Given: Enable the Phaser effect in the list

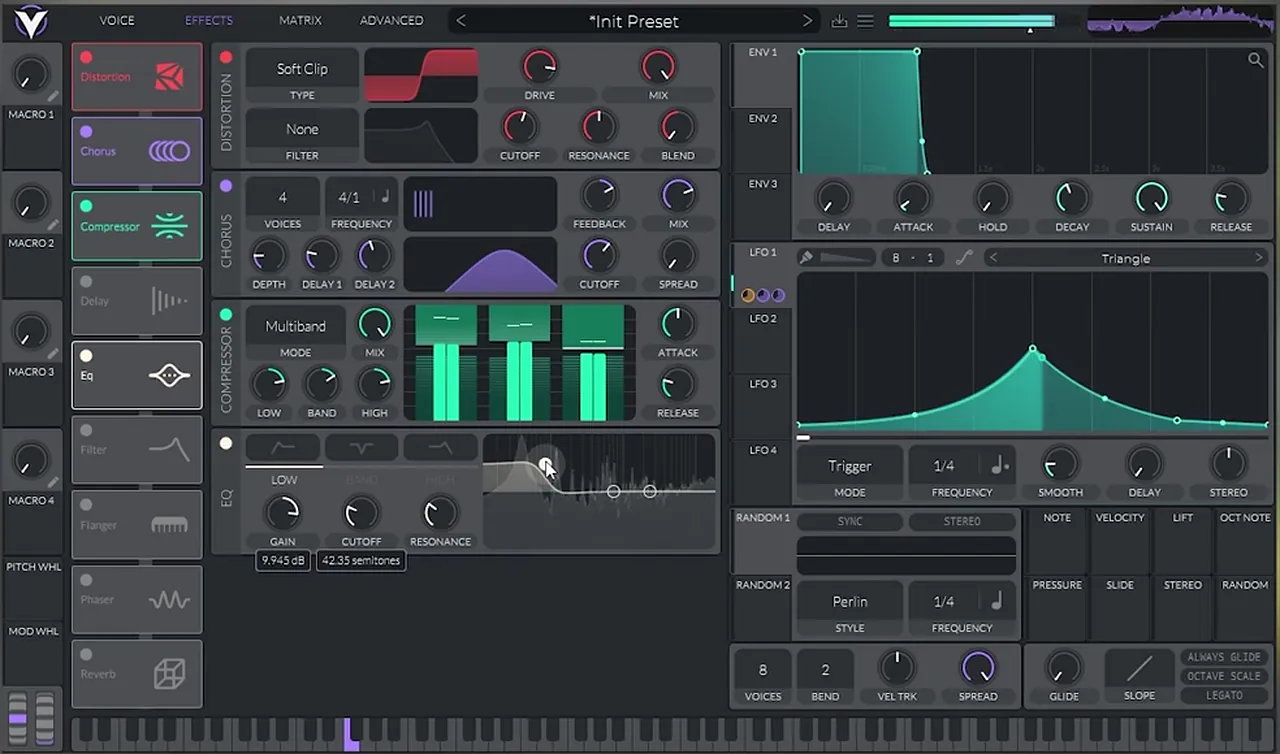Looking at the screenshot, I should point(86,580).
